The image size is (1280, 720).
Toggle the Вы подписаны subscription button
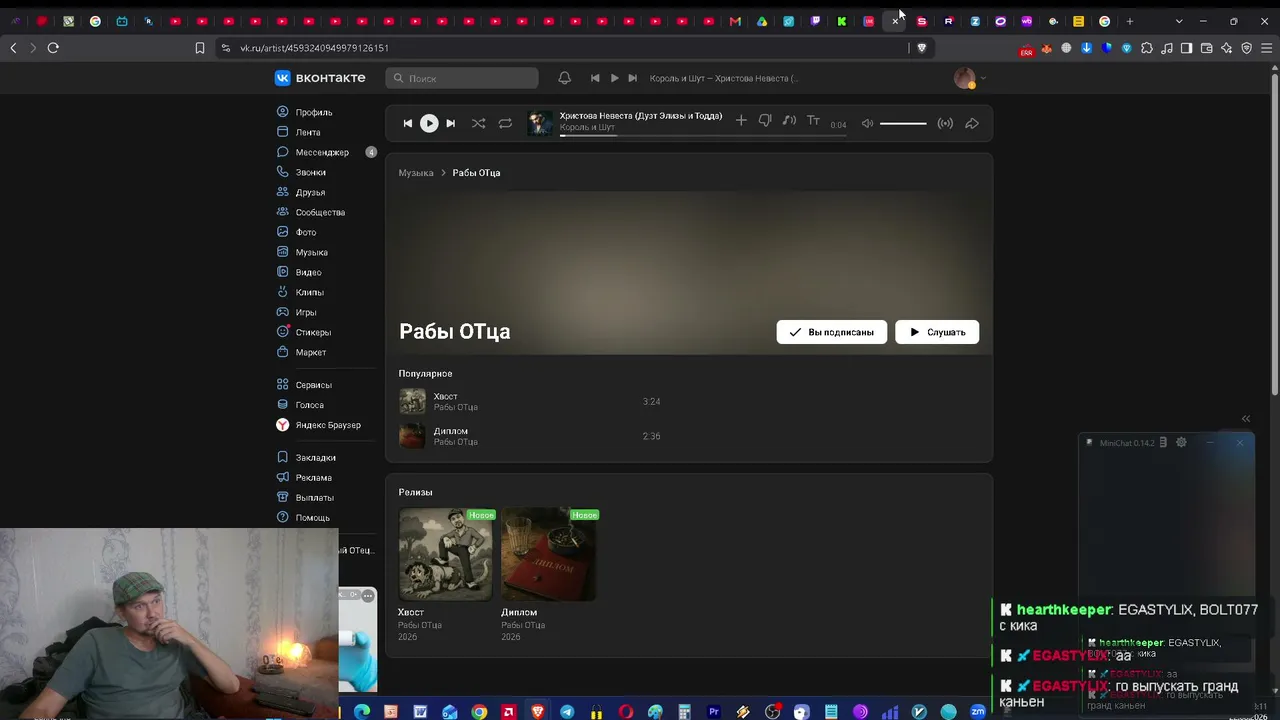[832, 332]
